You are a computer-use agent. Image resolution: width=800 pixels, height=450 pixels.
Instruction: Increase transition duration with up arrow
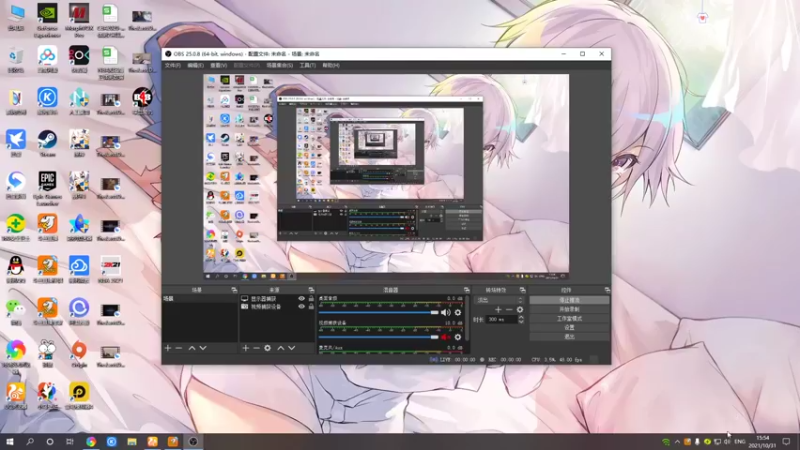[x=521, y=317]
